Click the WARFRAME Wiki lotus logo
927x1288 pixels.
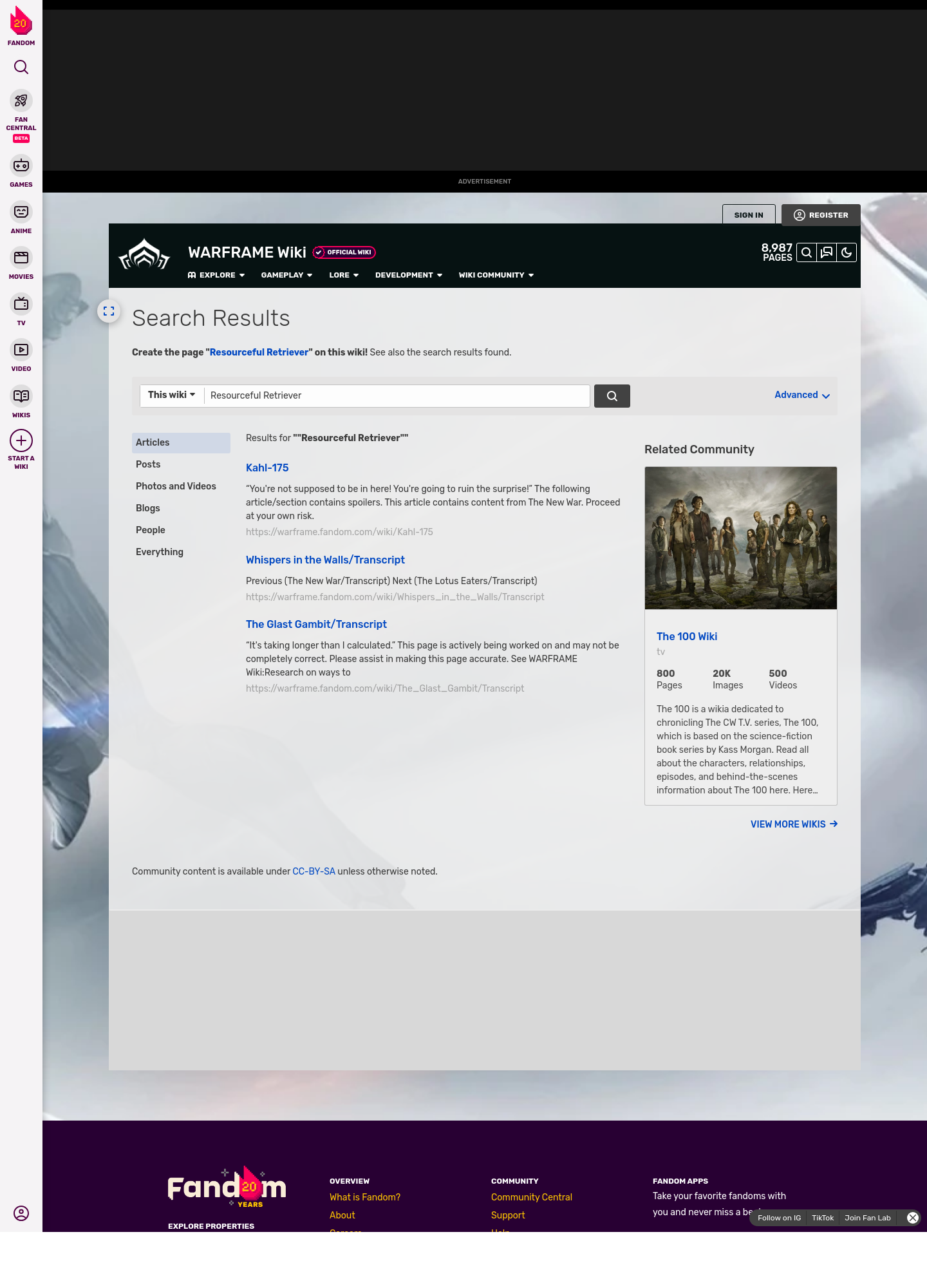144,255
